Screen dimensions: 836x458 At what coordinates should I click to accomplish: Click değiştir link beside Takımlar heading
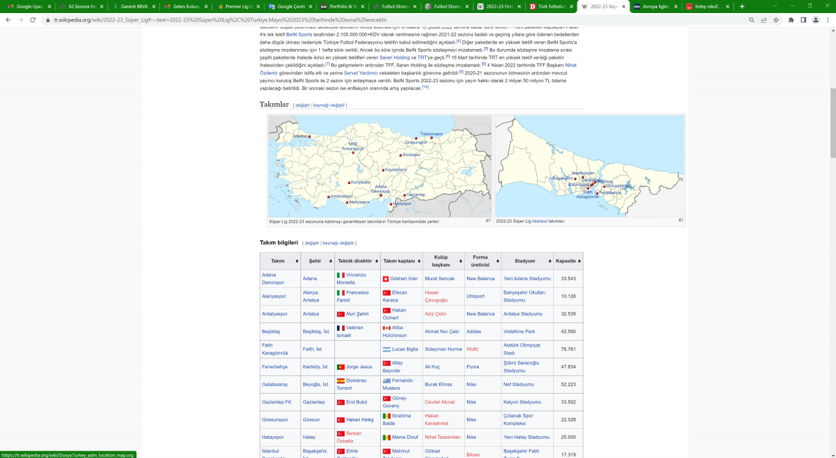click(x=302, y=105)
